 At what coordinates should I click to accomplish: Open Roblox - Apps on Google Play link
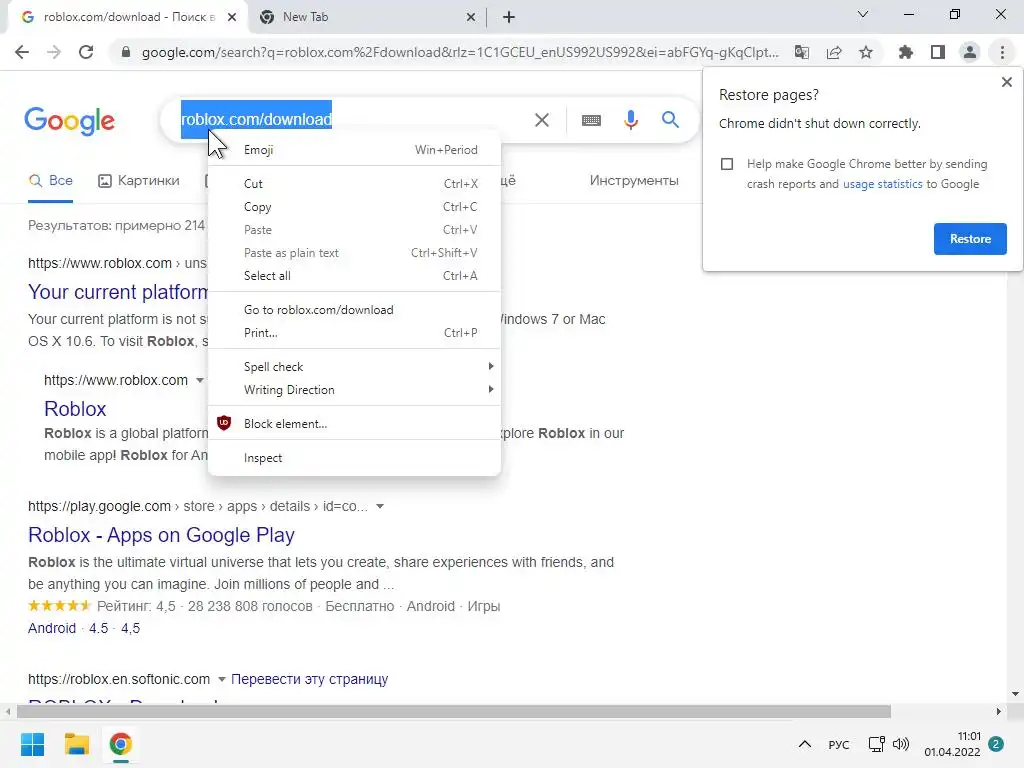pos(161,535)
